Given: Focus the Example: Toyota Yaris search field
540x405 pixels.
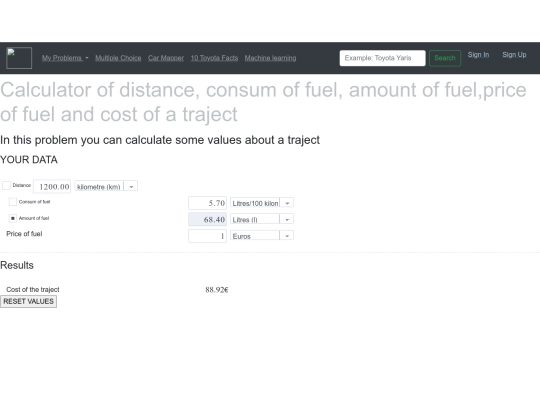Looking at the screenshot, I should [x=382, y=58].
